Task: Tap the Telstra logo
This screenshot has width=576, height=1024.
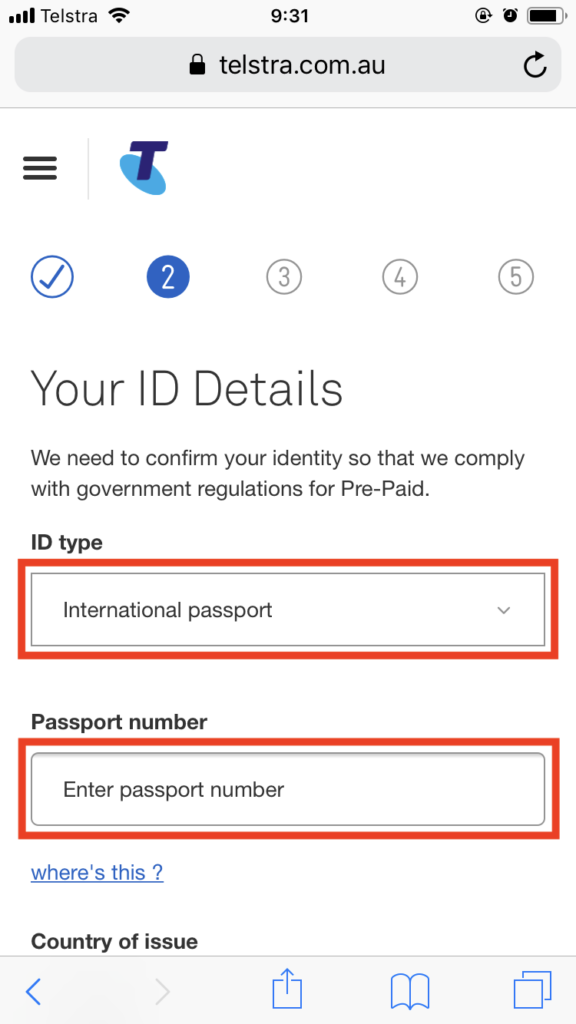Action: 144,167
